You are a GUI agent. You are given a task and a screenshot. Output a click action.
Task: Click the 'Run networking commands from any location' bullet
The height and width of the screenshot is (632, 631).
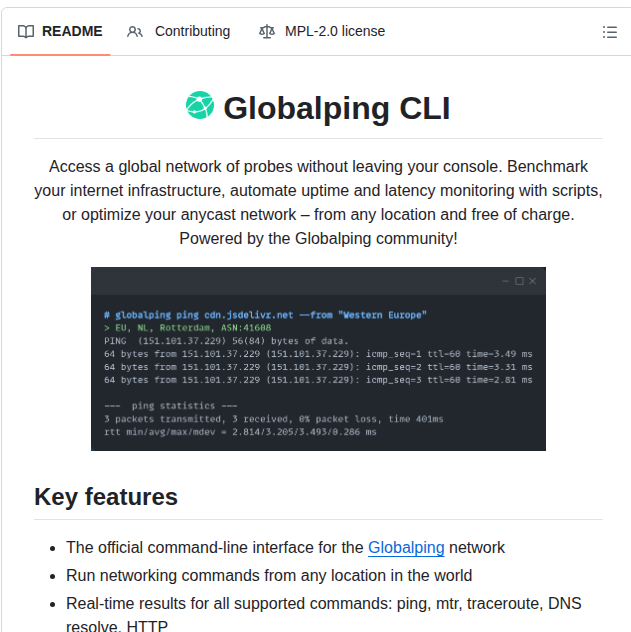pos(269,576)
